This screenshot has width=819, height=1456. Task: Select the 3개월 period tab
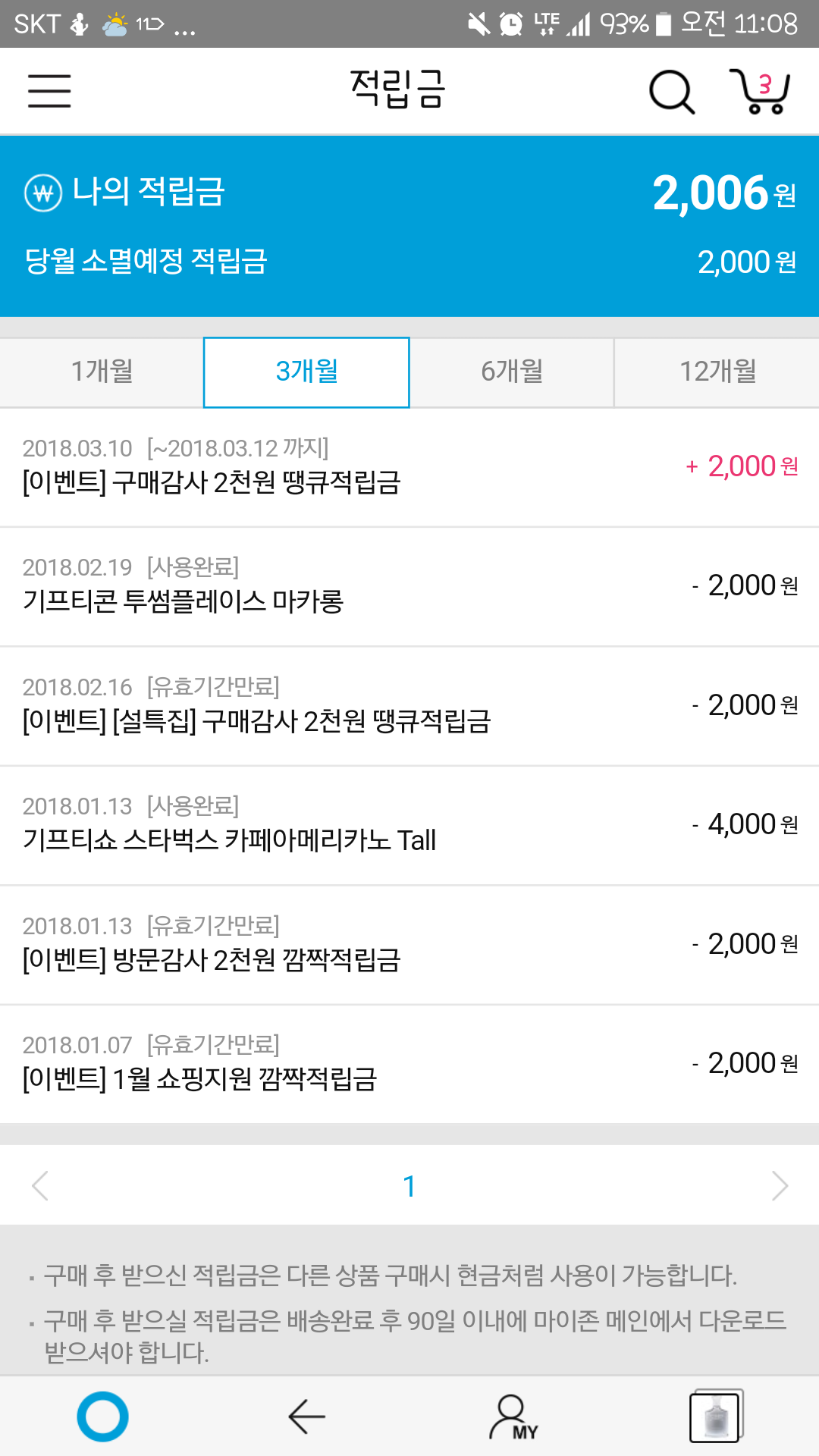pos(306,372)
